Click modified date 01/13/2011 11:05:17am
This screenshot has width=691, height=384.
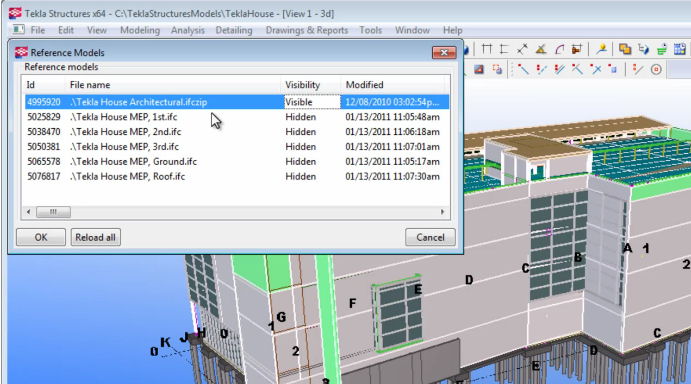tap(392, 161)
